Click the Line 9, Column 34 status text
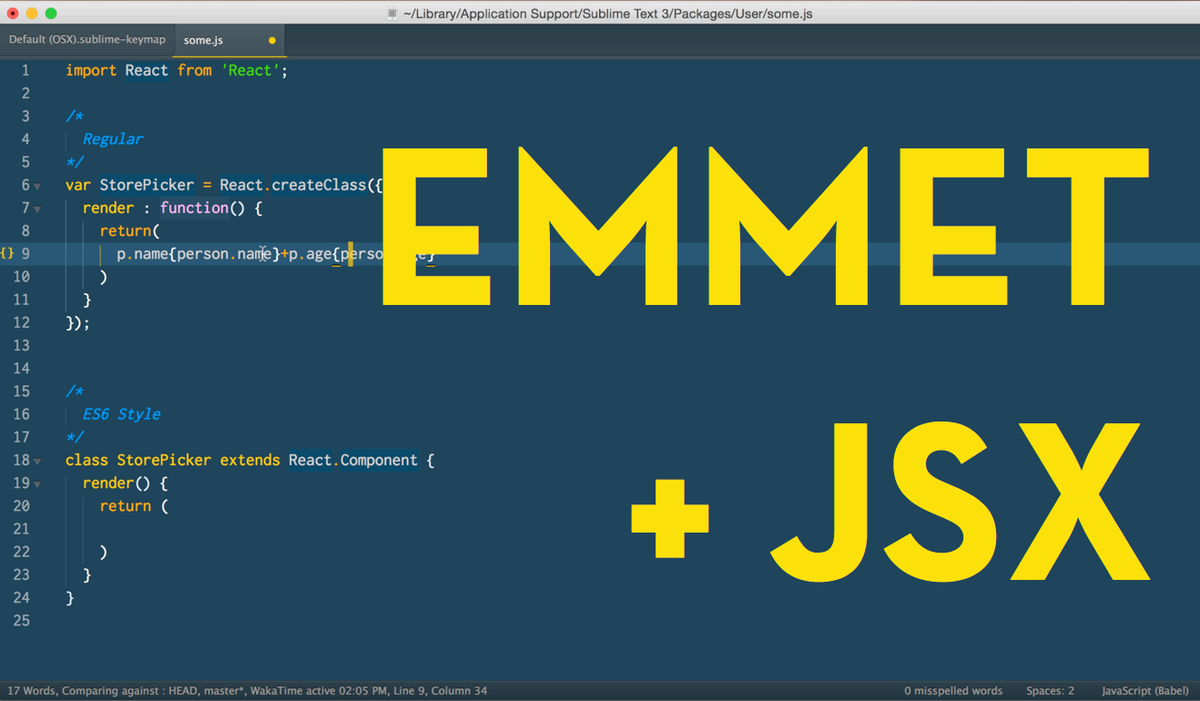1200x701 pixels. click(x=439, y=691)
